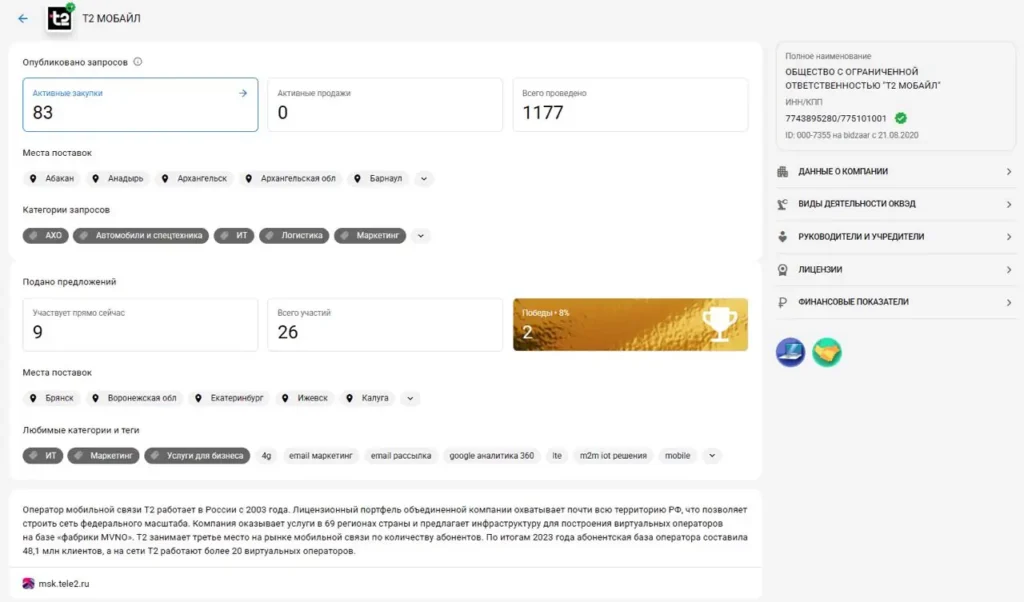
Task: Open the Всего проведено 1177 card
Action: (630, 105)
